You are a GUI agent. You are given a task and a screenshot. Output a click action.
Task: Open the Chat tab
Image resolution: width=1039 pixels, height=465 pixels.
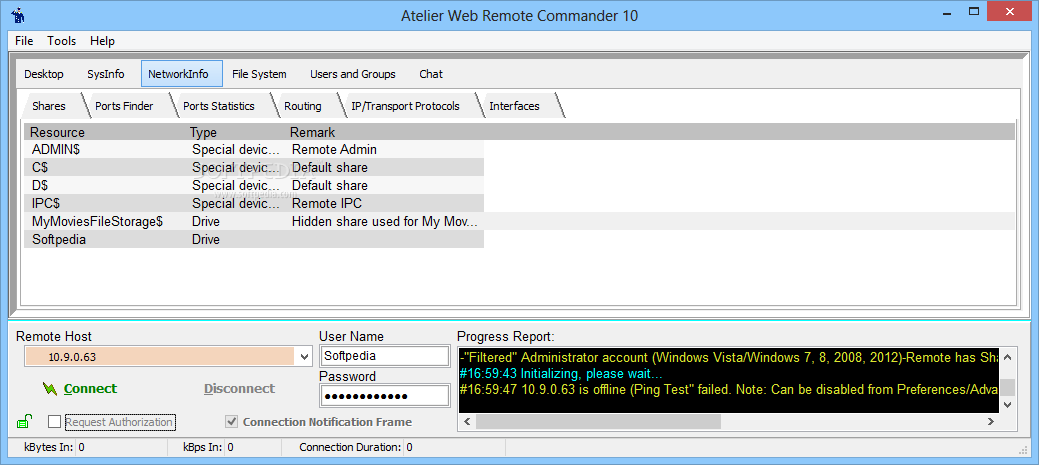[x=431, y=74]
